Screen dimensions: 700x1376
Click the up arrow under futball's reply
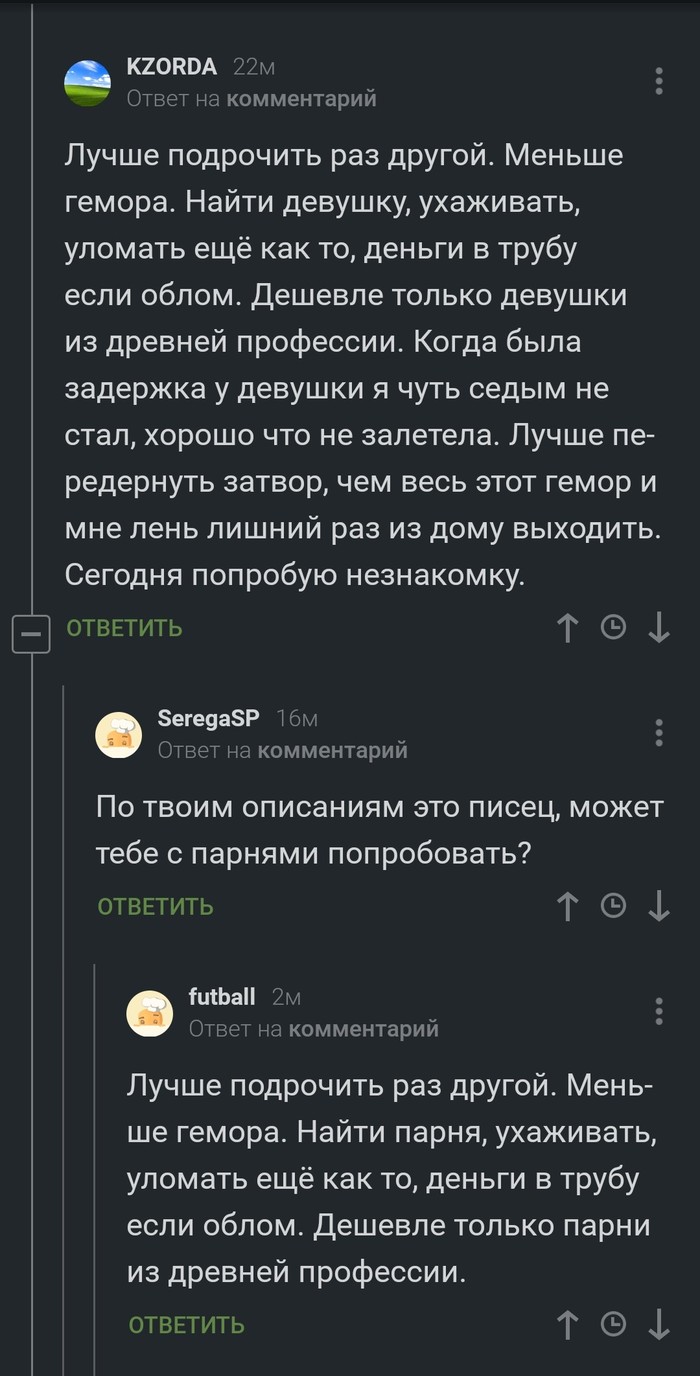coord(567,1324)
